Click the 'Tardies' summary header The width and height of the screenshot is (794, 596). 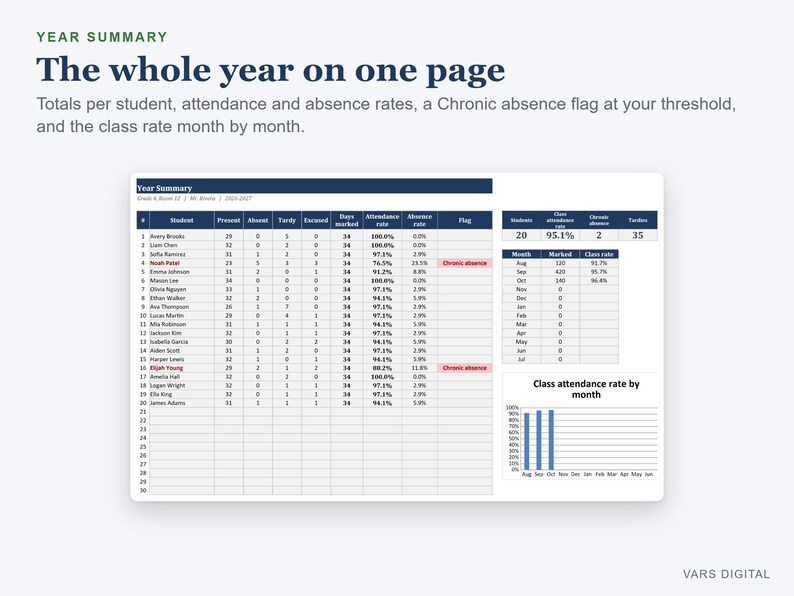pyautogui.click(x=638, y=220)
